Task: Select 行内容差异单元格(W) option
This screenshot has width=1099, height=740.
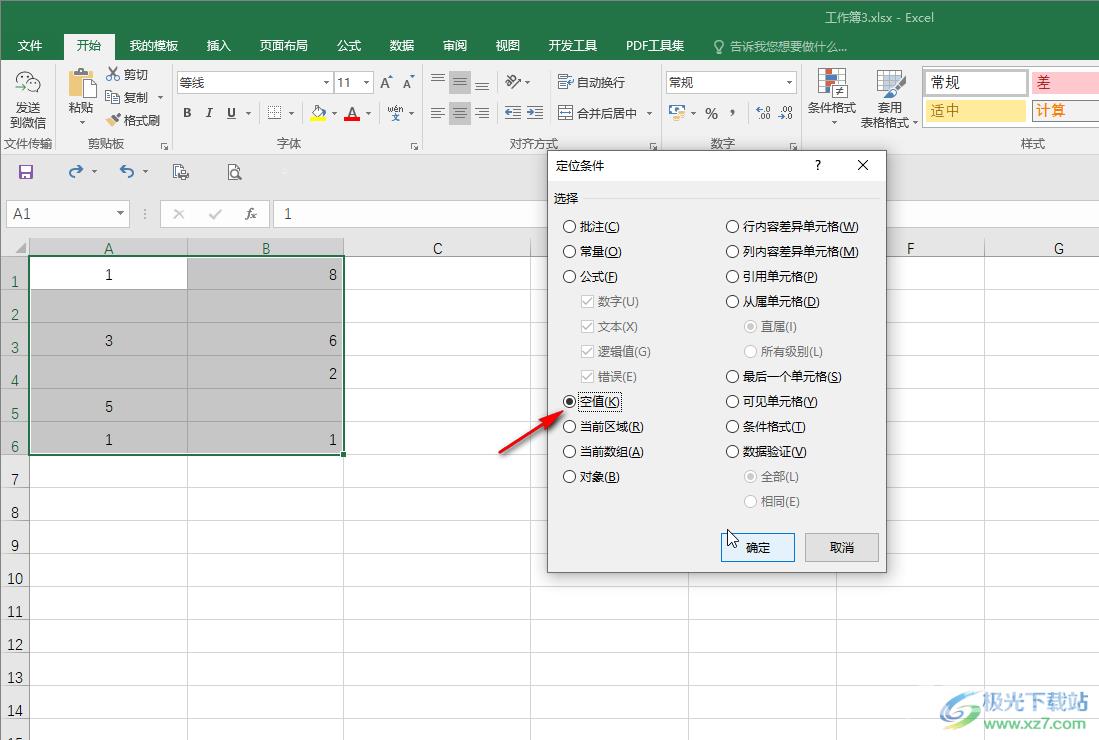Action: [x=792, y=226]
